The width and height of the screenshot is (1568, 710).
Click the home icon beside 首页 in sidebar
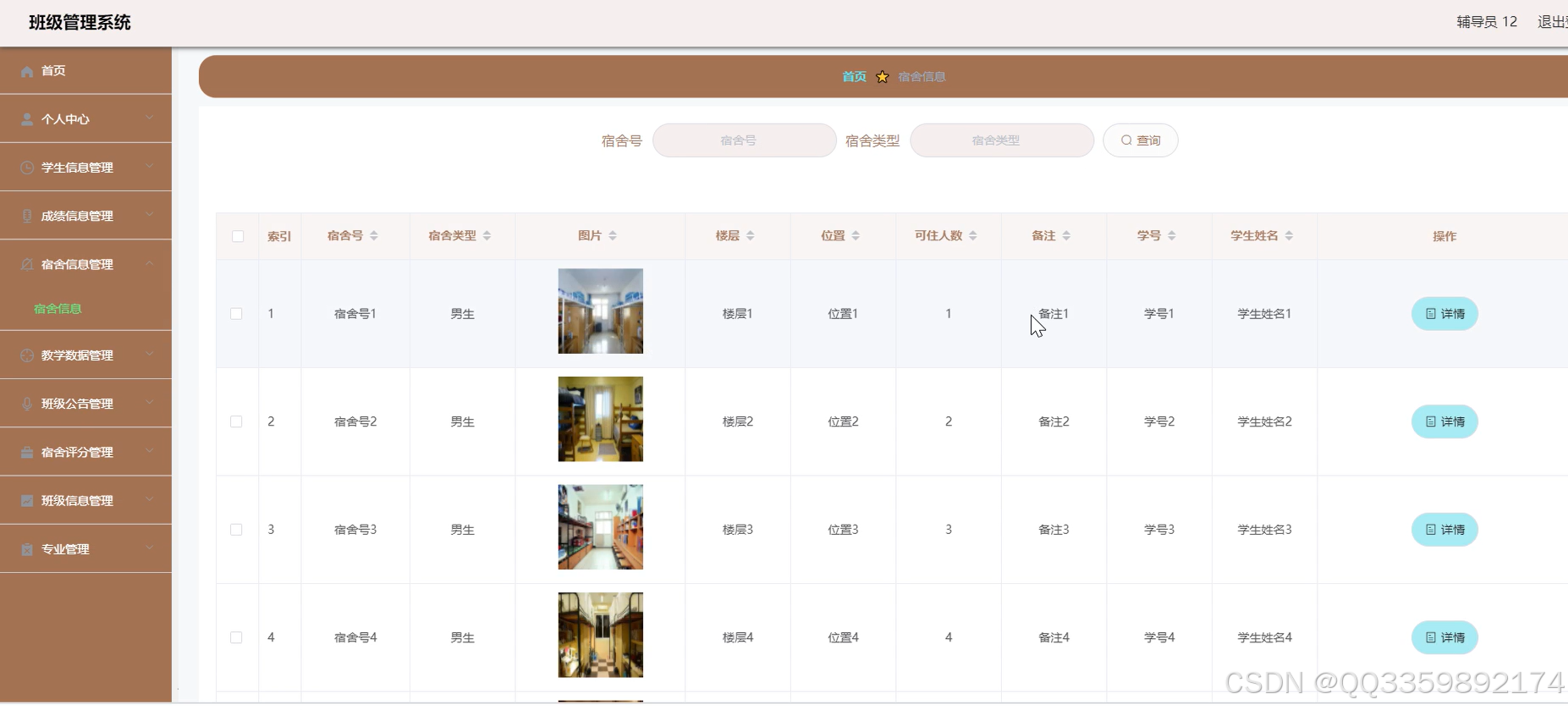click(x=27, y=71)
